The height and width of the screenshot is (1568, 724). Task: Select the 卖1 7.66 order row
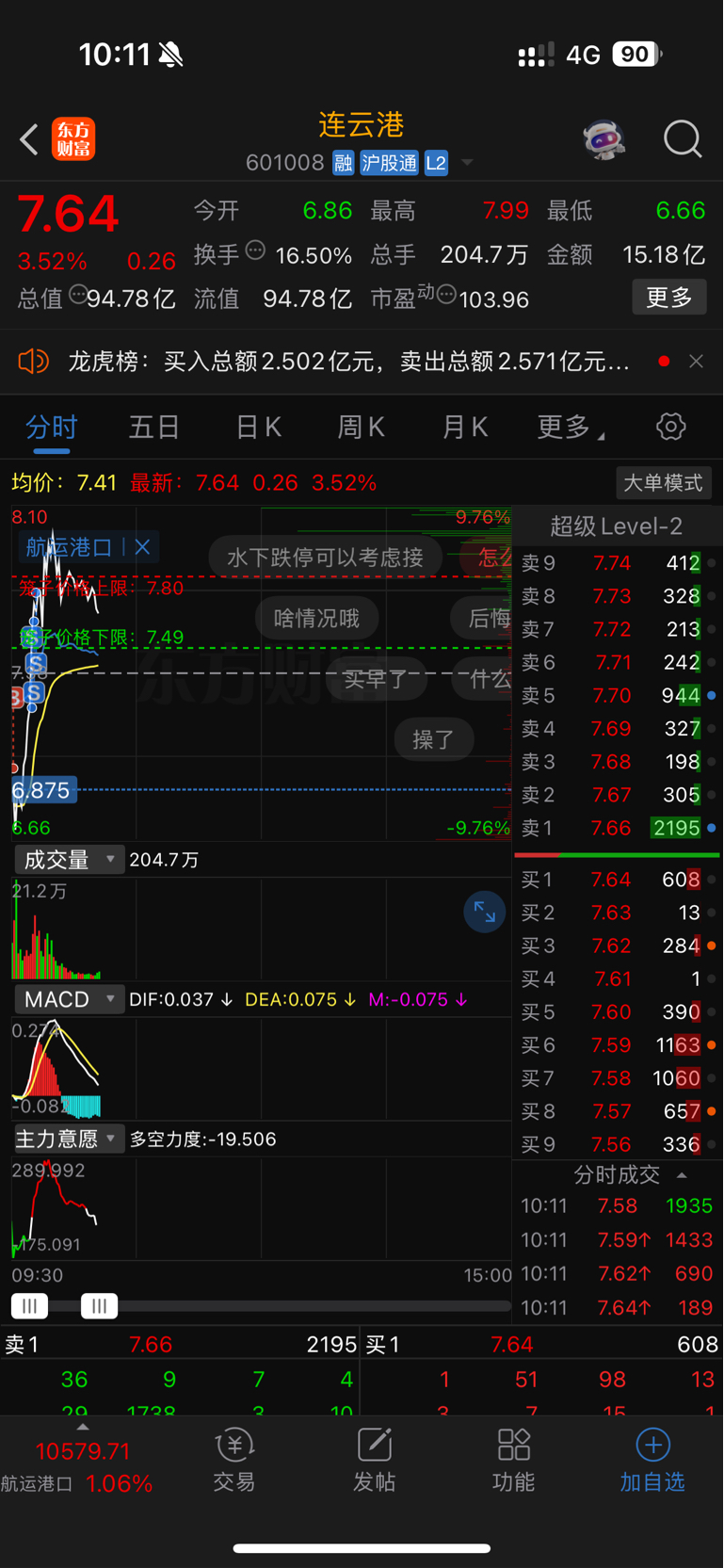[618, 828]
